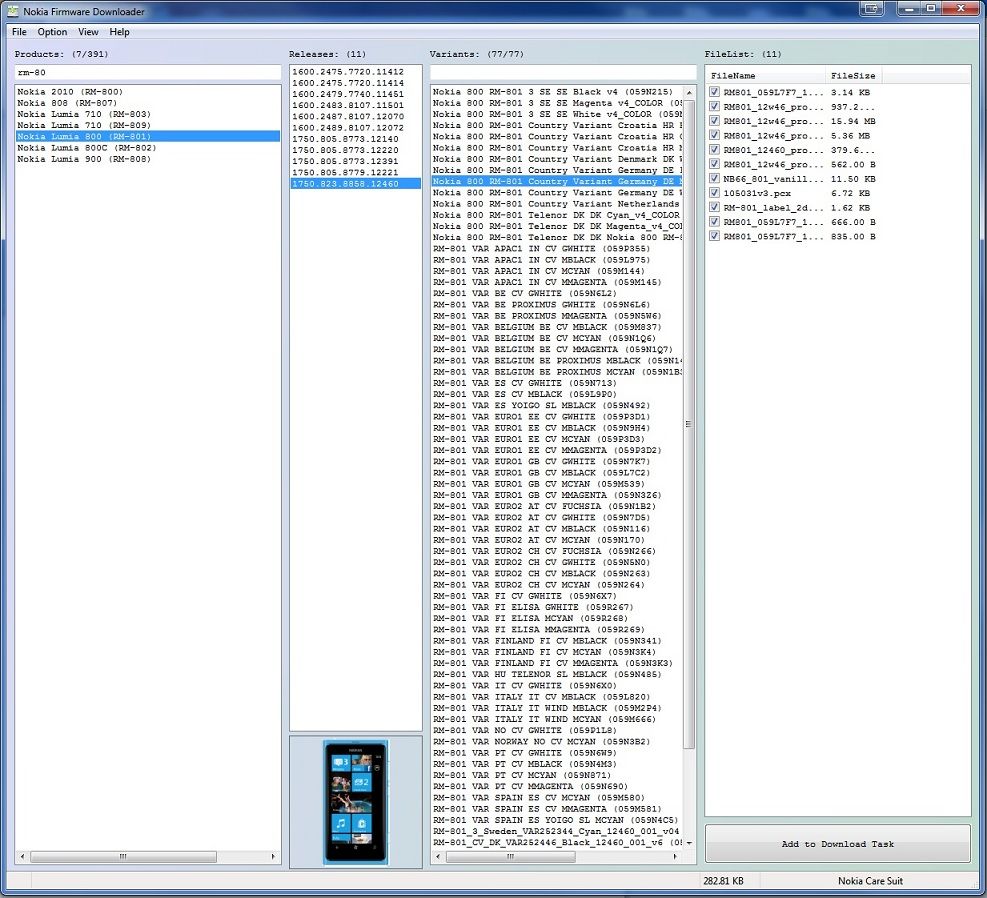Click the Variants list scroll up arrow

click(689, 93)
